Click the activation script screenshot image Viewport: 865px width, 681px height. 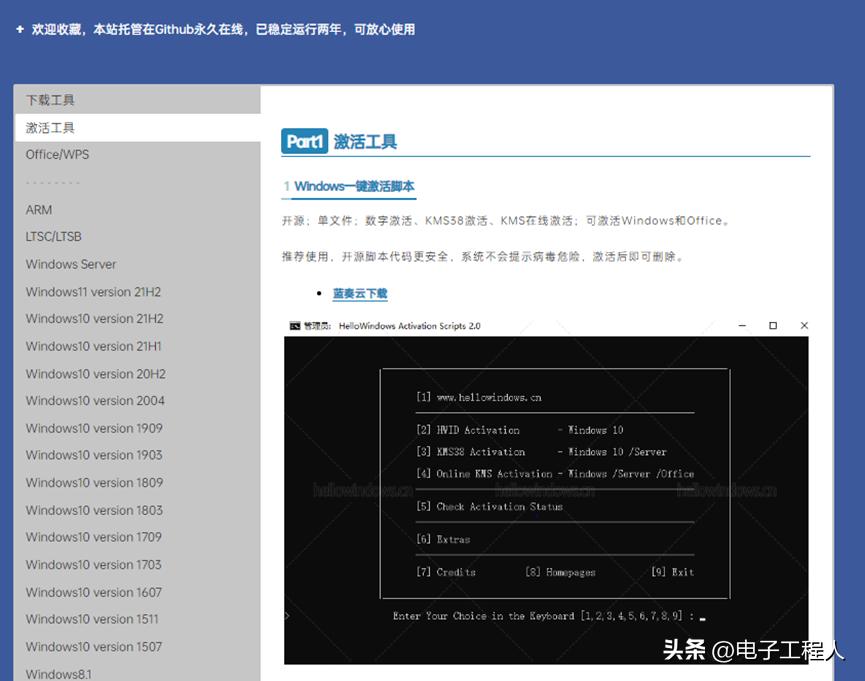(x=546, y=490)
